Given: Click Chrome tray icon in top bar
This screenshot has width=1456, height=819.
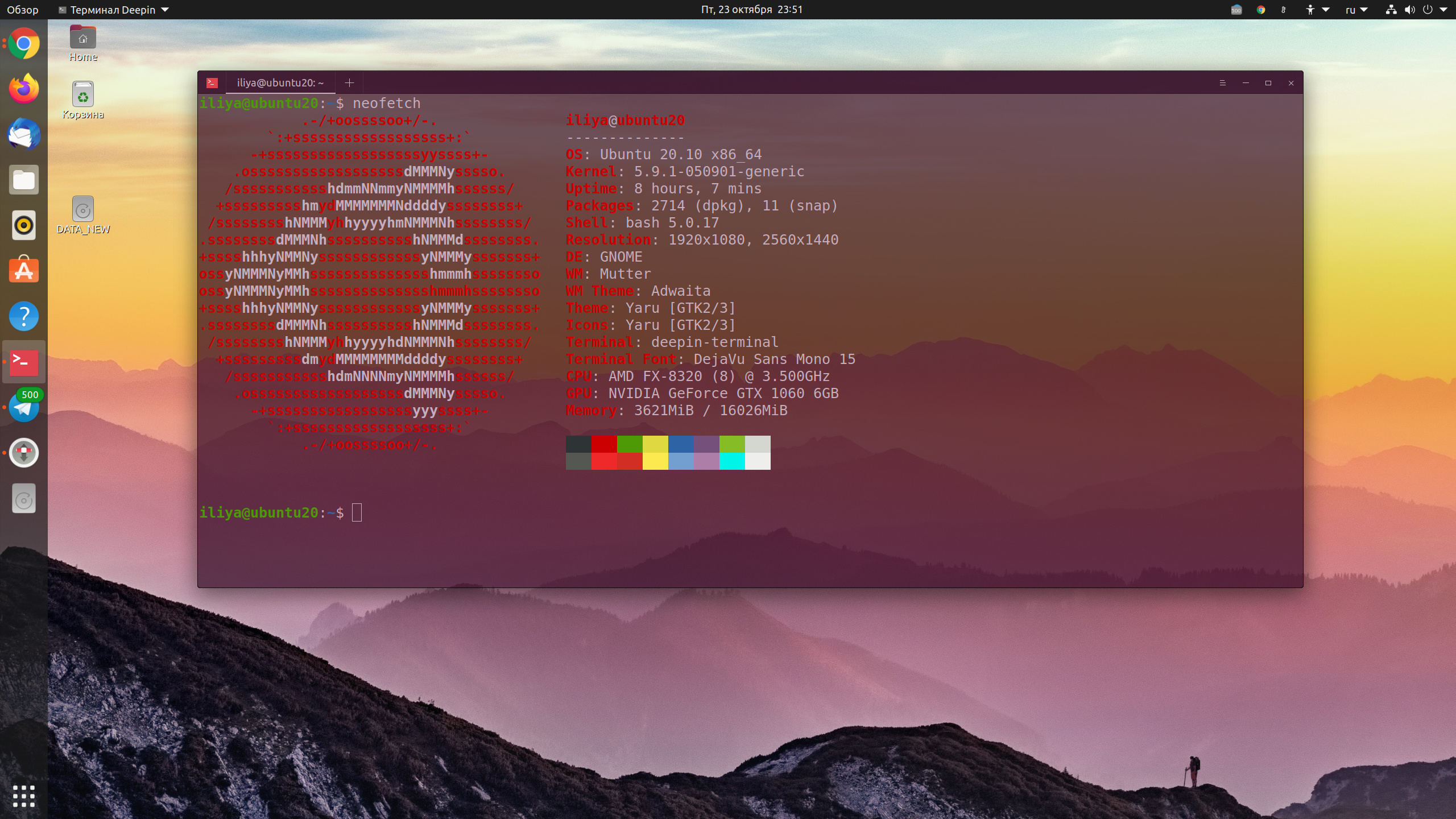Looking at the screenshot, I should [1261, 10].
